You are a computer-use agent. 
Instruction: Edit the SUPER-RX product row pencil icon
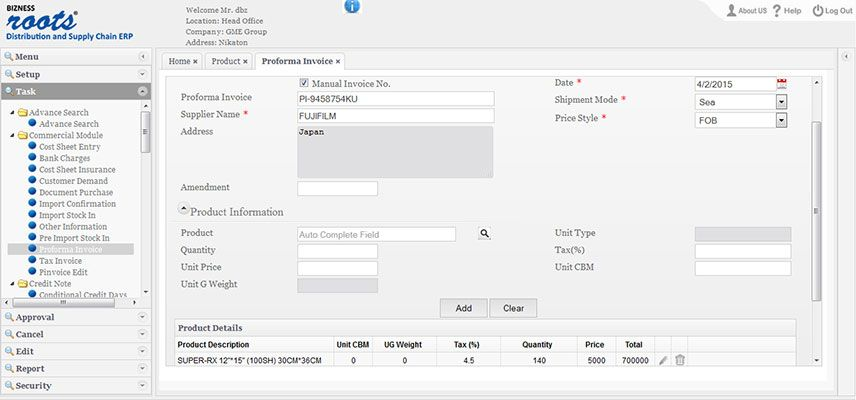point(662,360)
